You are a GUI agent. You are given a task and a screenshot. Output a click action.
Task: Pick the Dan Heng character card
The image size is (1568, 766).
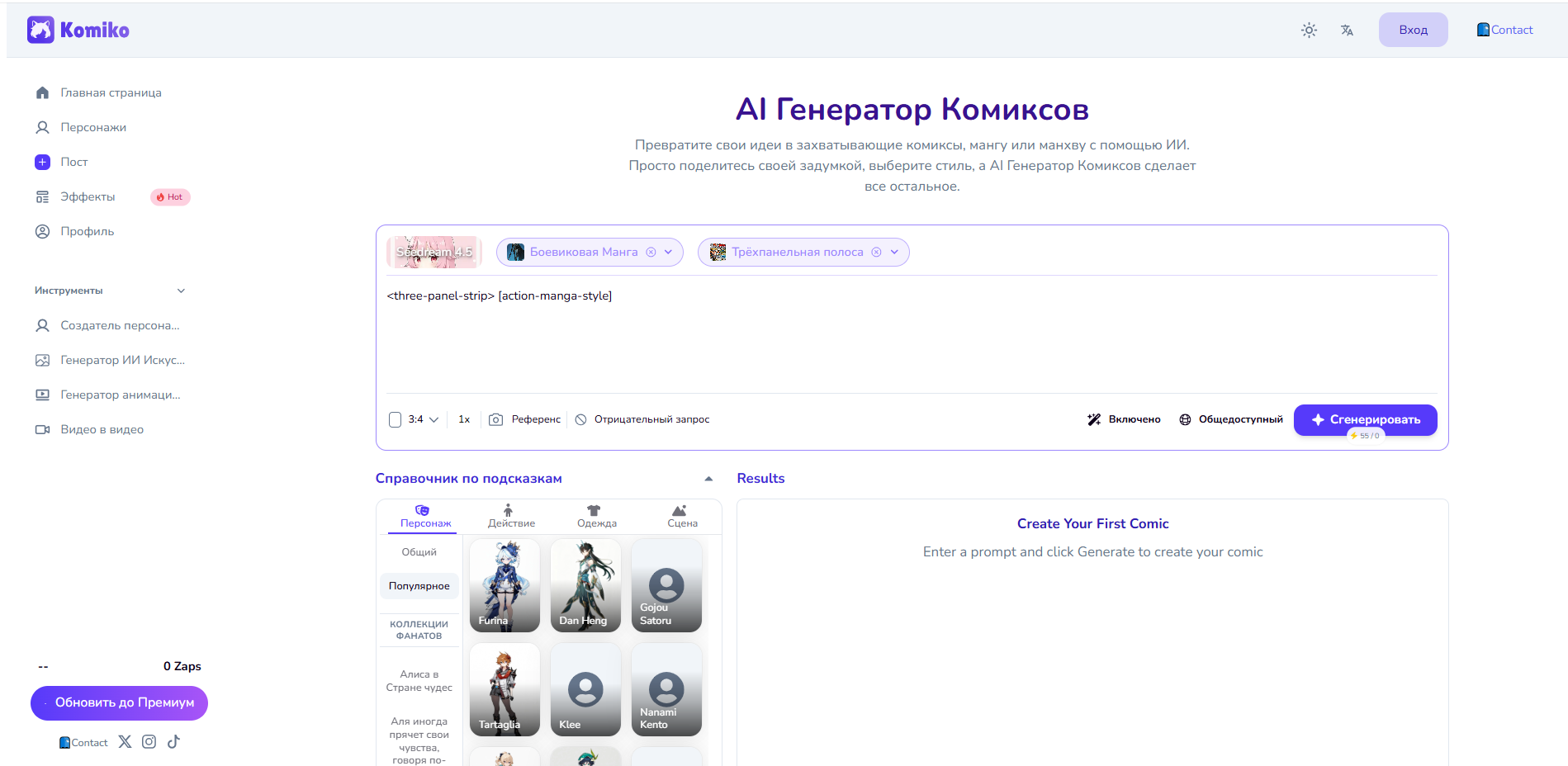tap(585, 585)
